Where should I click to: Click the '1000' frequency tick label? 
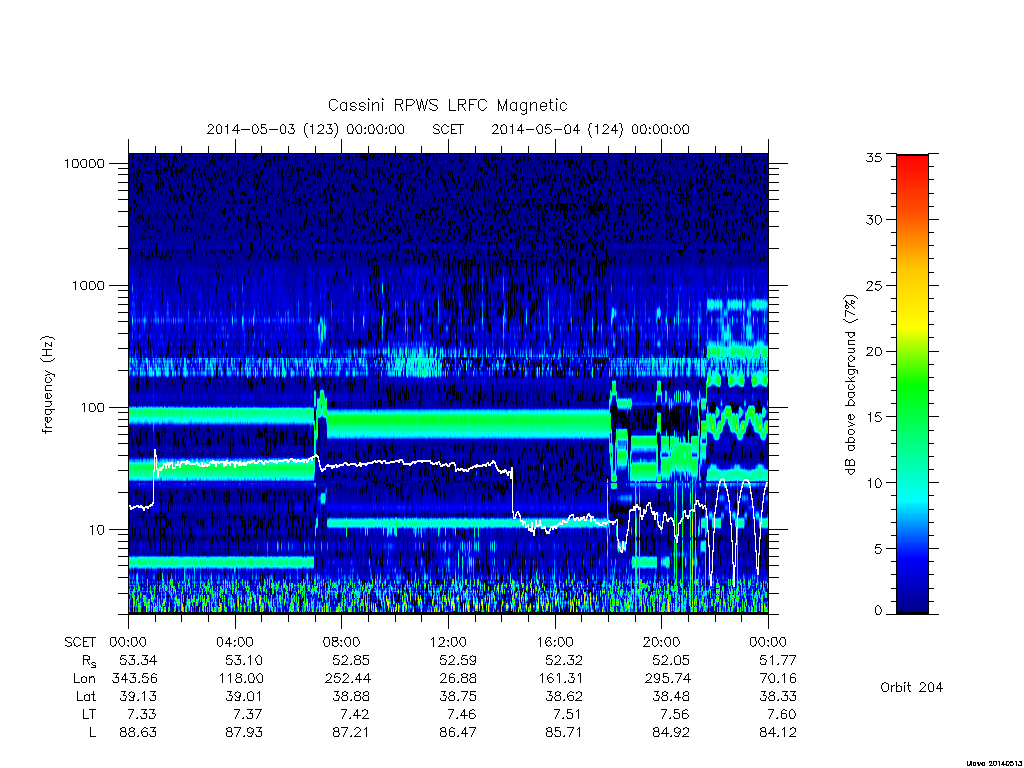(x=88, y=285)
